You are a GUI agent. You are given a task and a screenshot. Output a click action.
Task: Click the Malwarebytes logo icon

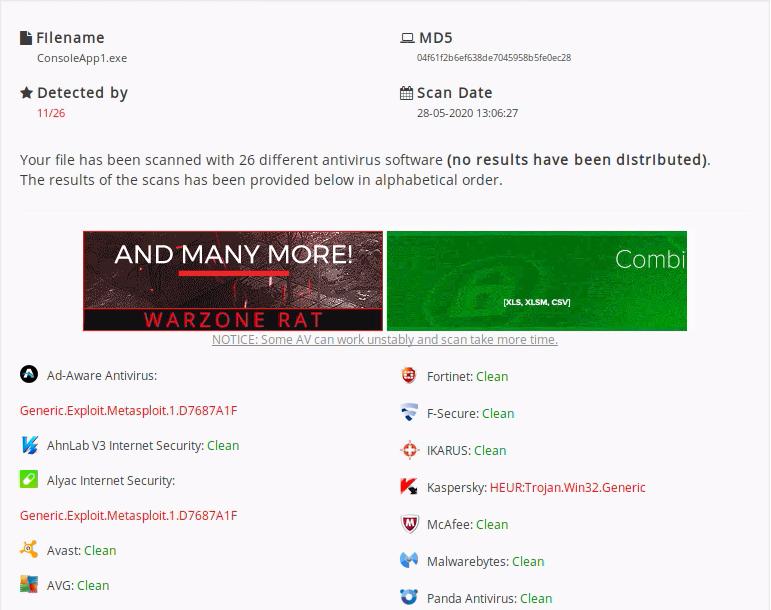tap(409, 560)
